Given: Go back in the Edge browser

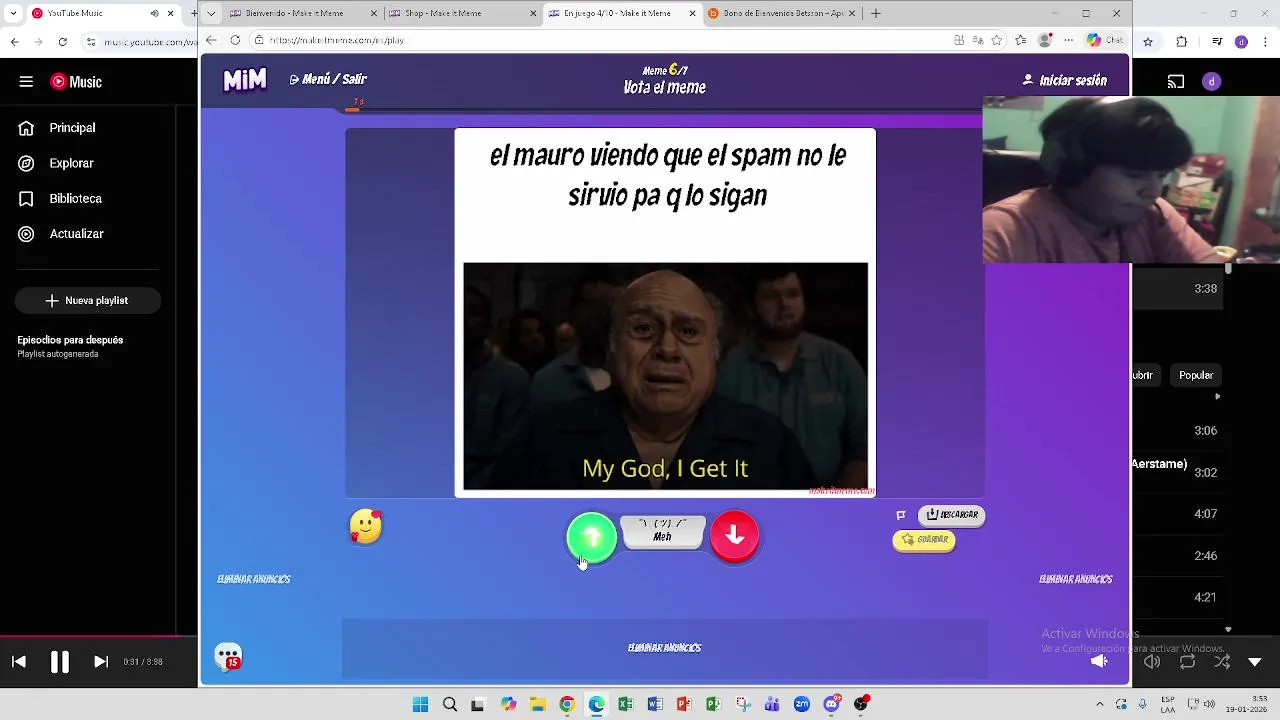Looking at the screenshot, I should pyautogui.click(x=211, y=40).
